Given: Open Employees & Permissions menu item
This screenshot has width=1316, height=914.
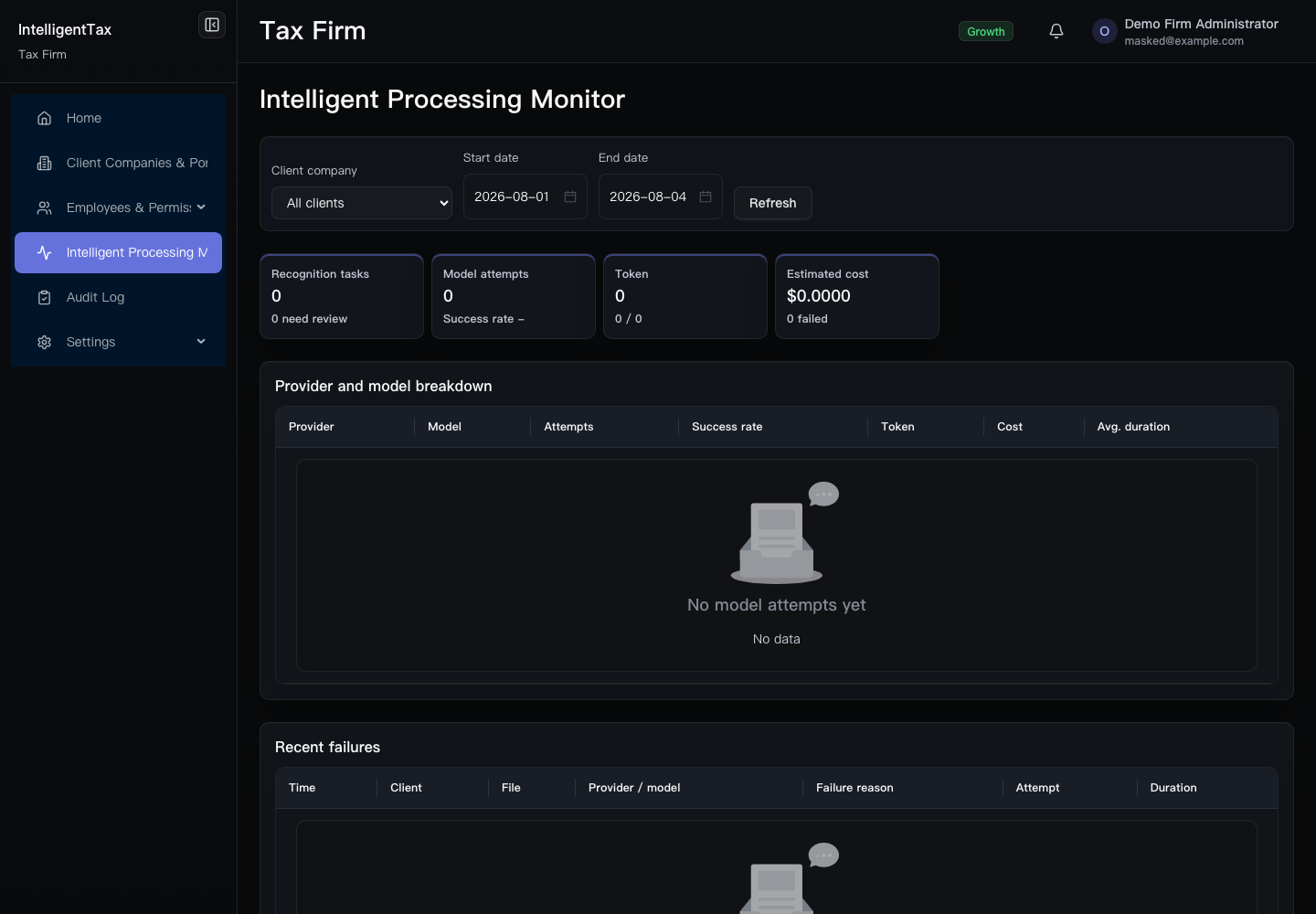Looking at the screenshot, I should click(x=118, y=207).
